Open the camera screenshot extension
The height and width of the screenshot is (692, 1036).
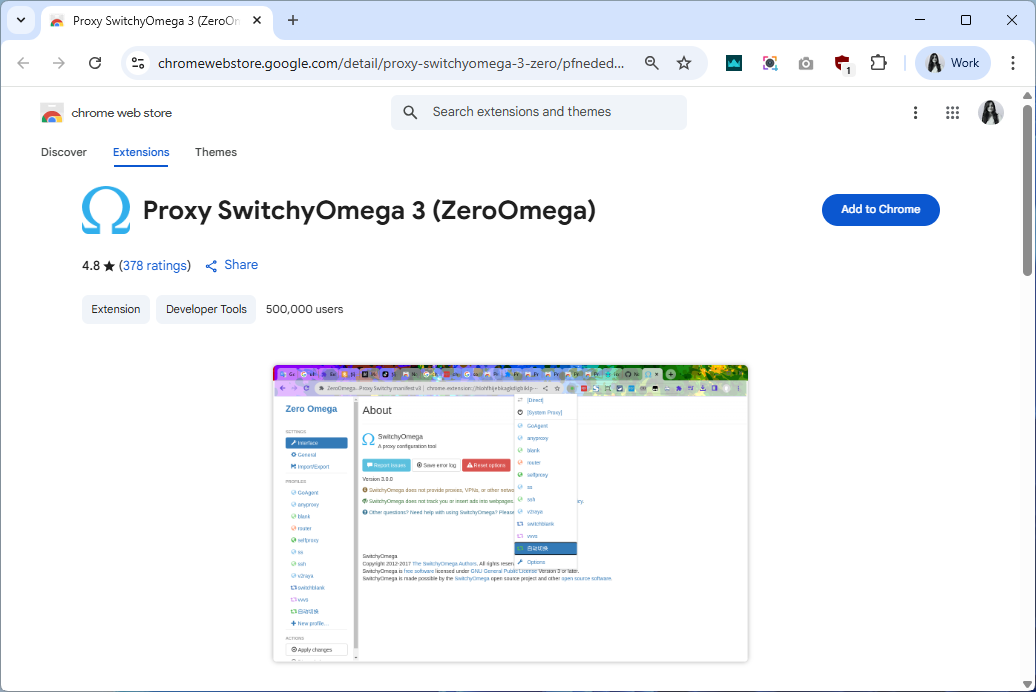pyautogui.click(x=806, y=63)
